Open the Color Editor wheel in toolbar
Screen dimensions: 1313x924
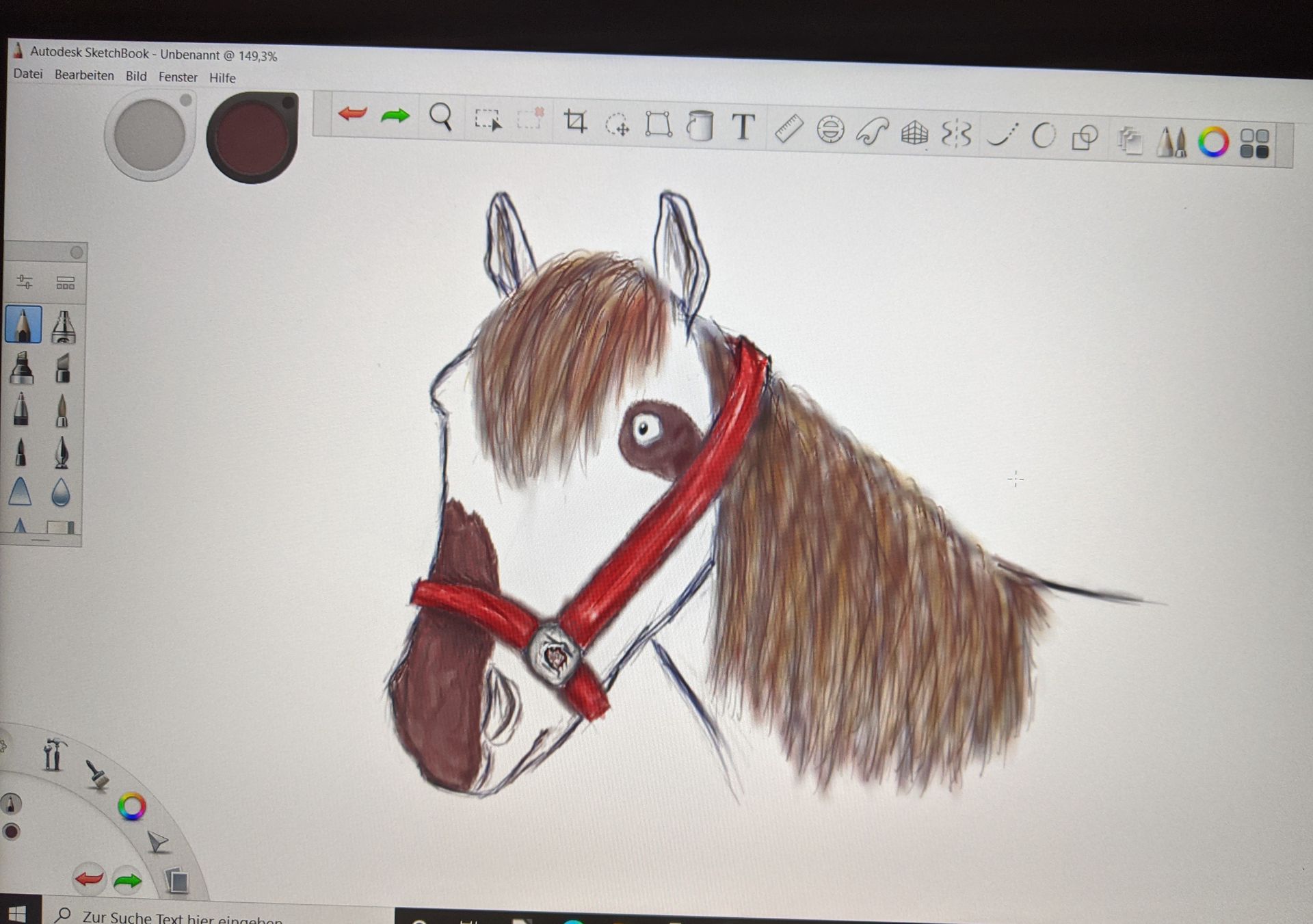[x=1213, y=142]
